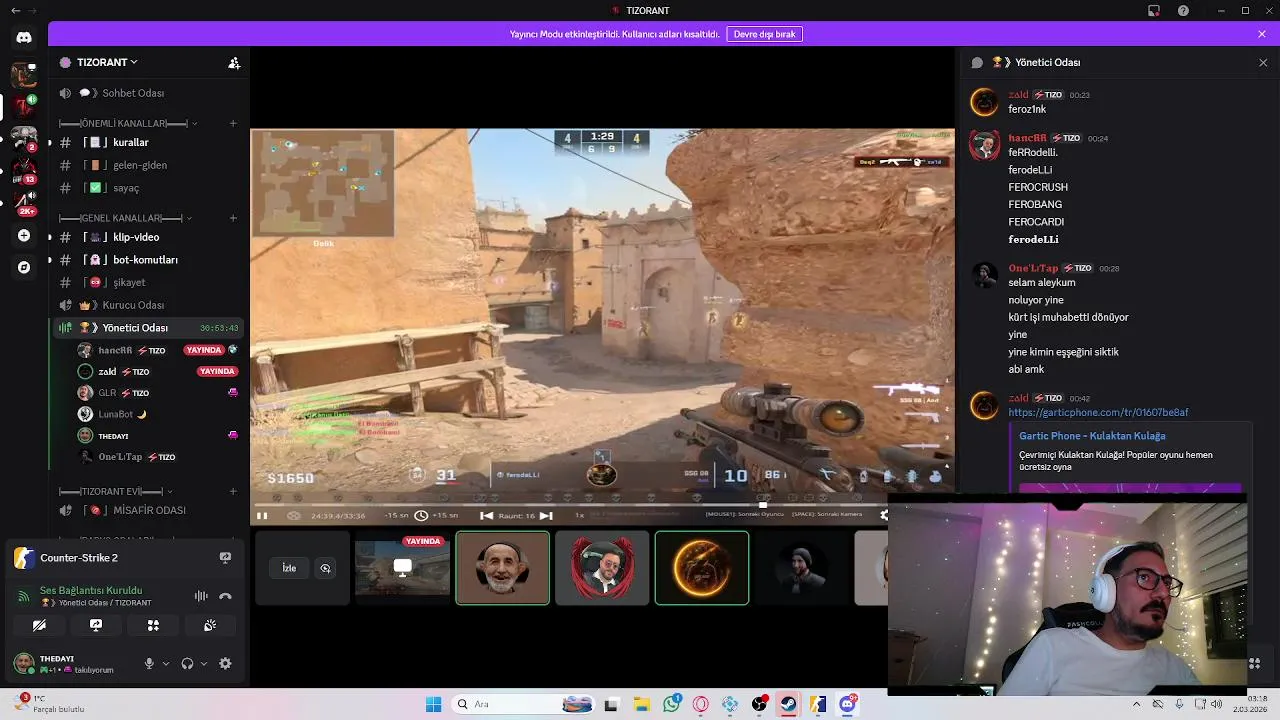The image size is (1280, 720).
Task: Open the YAYINDA stream thumbnail tile
Action: point(402,568)
